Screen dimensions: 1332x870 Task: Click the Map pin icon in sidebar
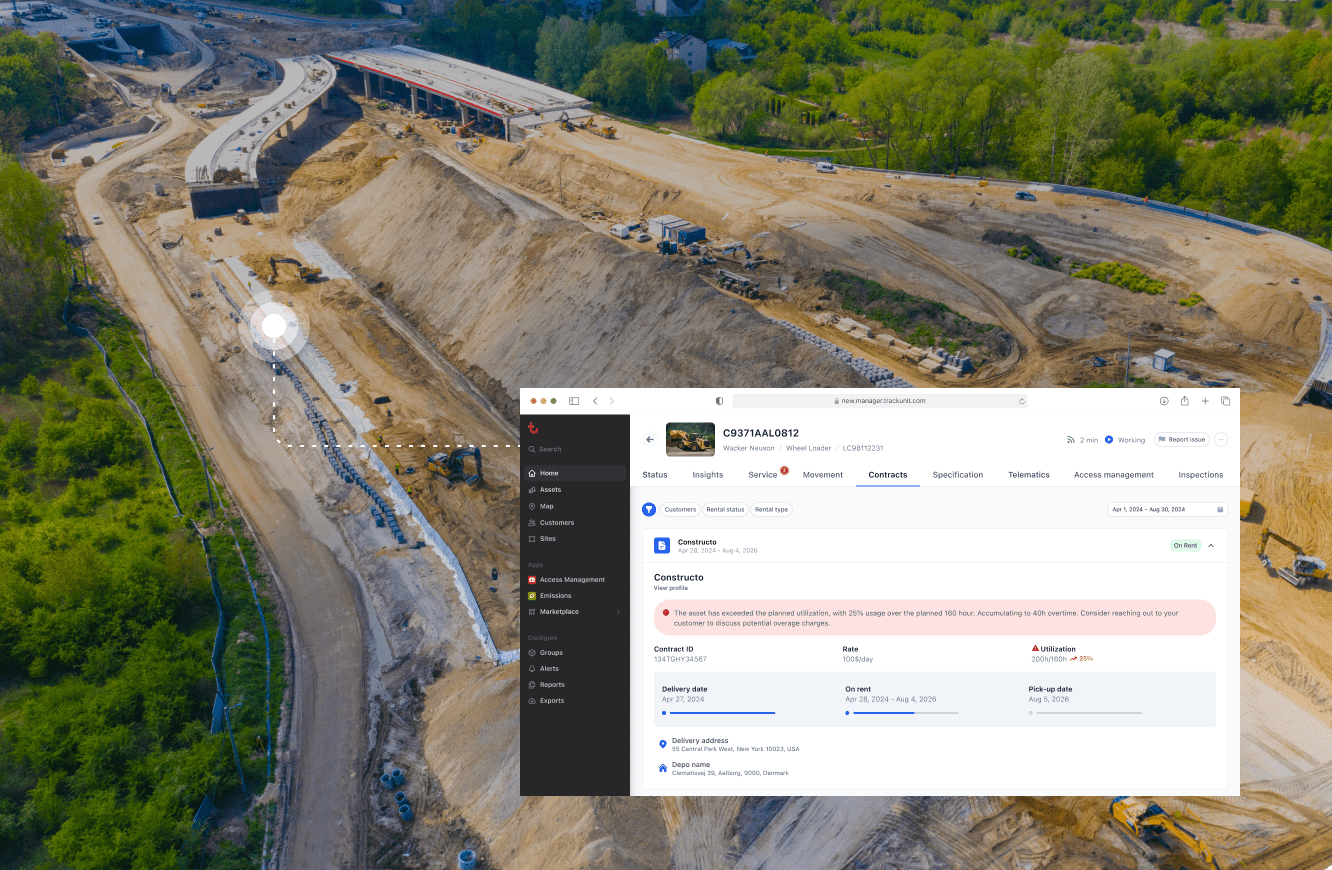tap(532, 506)
